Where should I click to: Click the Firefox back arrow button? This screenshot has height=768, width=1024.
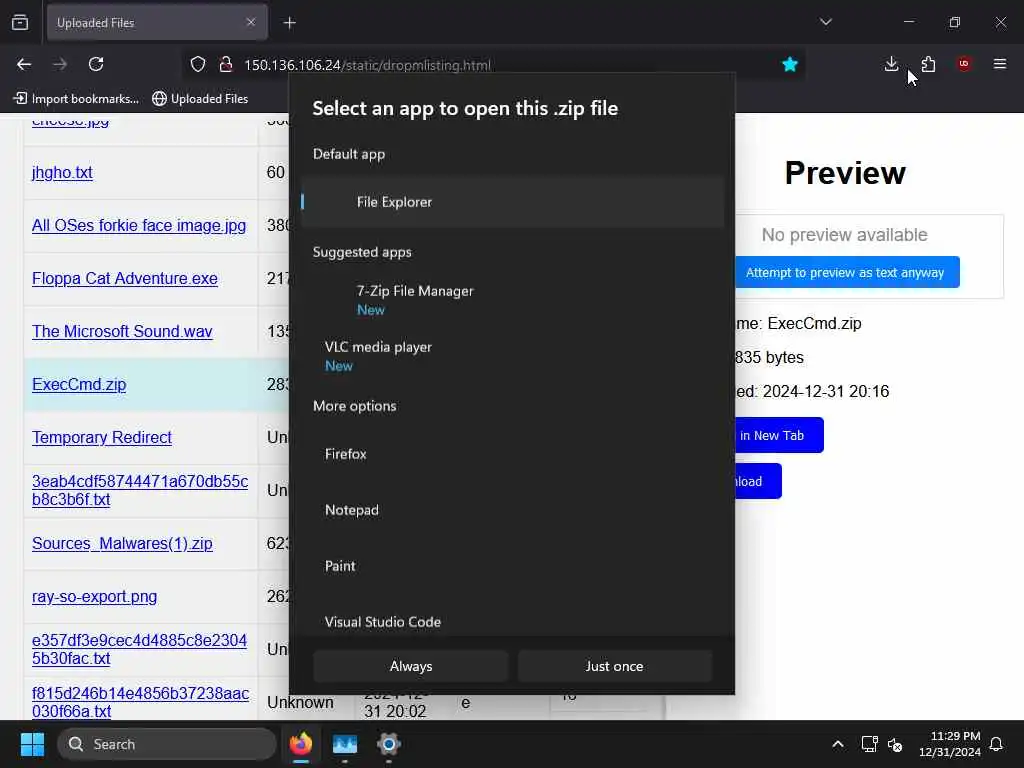24,64
